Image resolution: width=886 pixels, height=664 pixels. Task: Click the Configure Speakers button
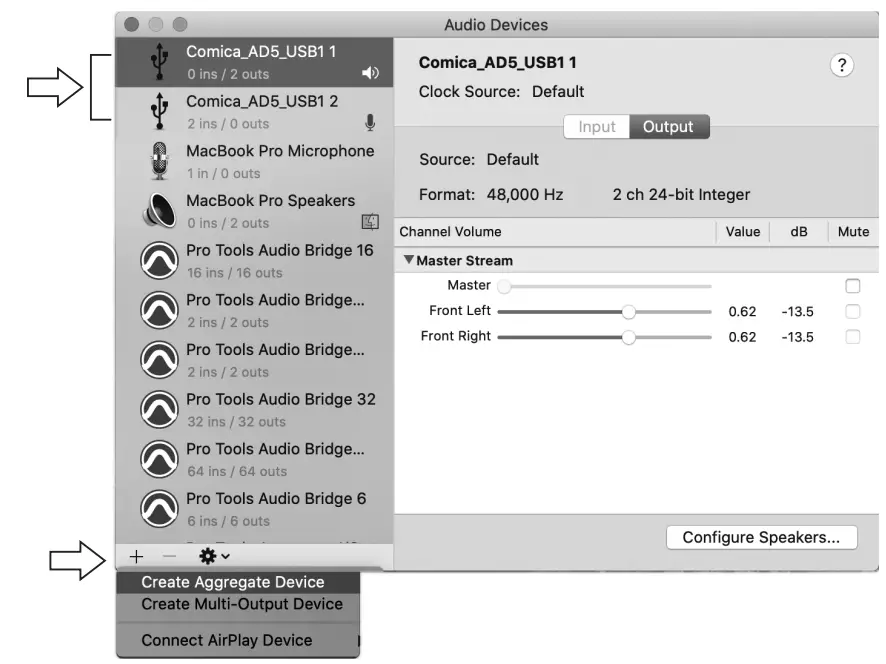pyautogui.click(x=760, y=538)
